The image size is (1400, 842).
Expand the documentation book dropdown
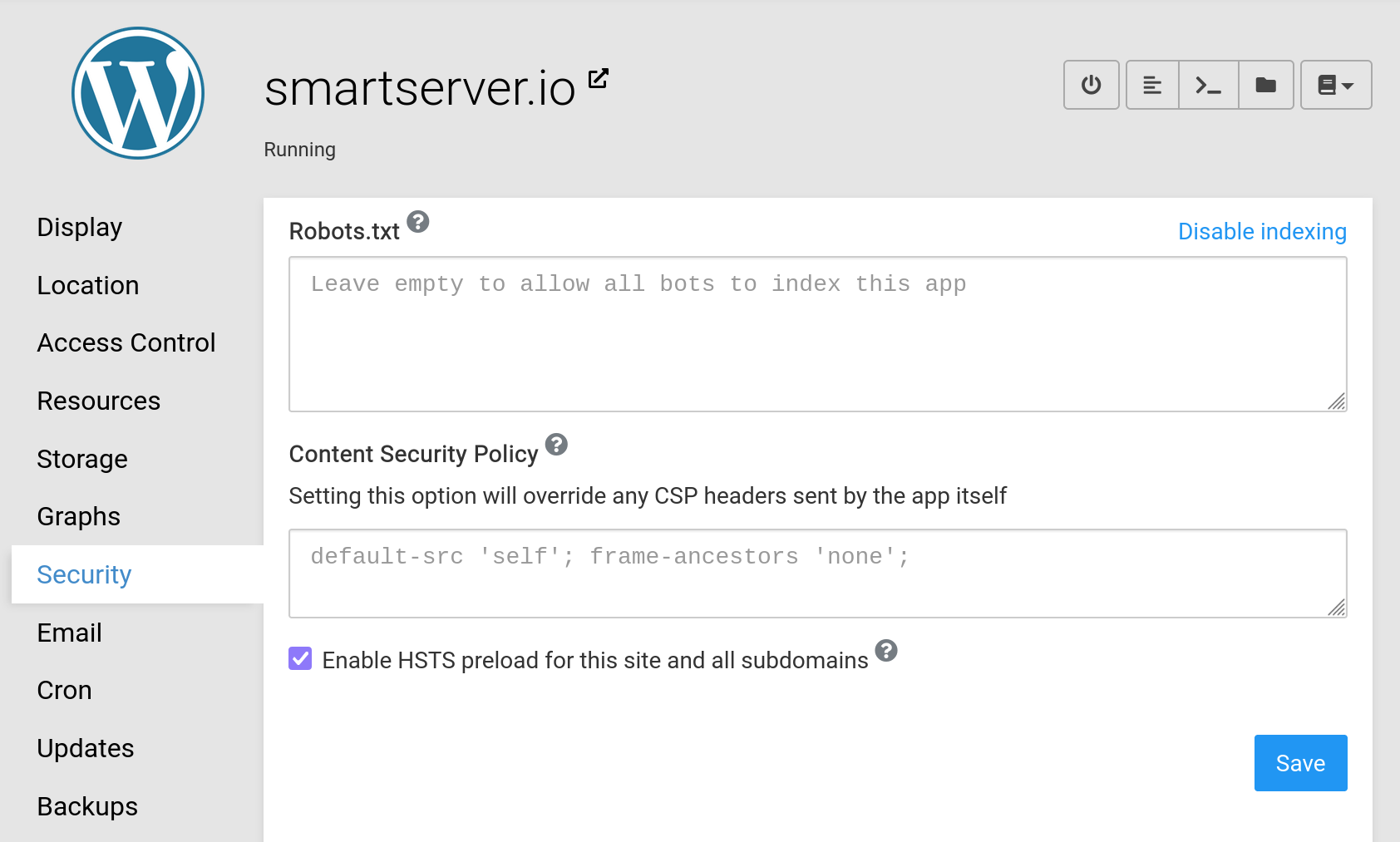1335,85
